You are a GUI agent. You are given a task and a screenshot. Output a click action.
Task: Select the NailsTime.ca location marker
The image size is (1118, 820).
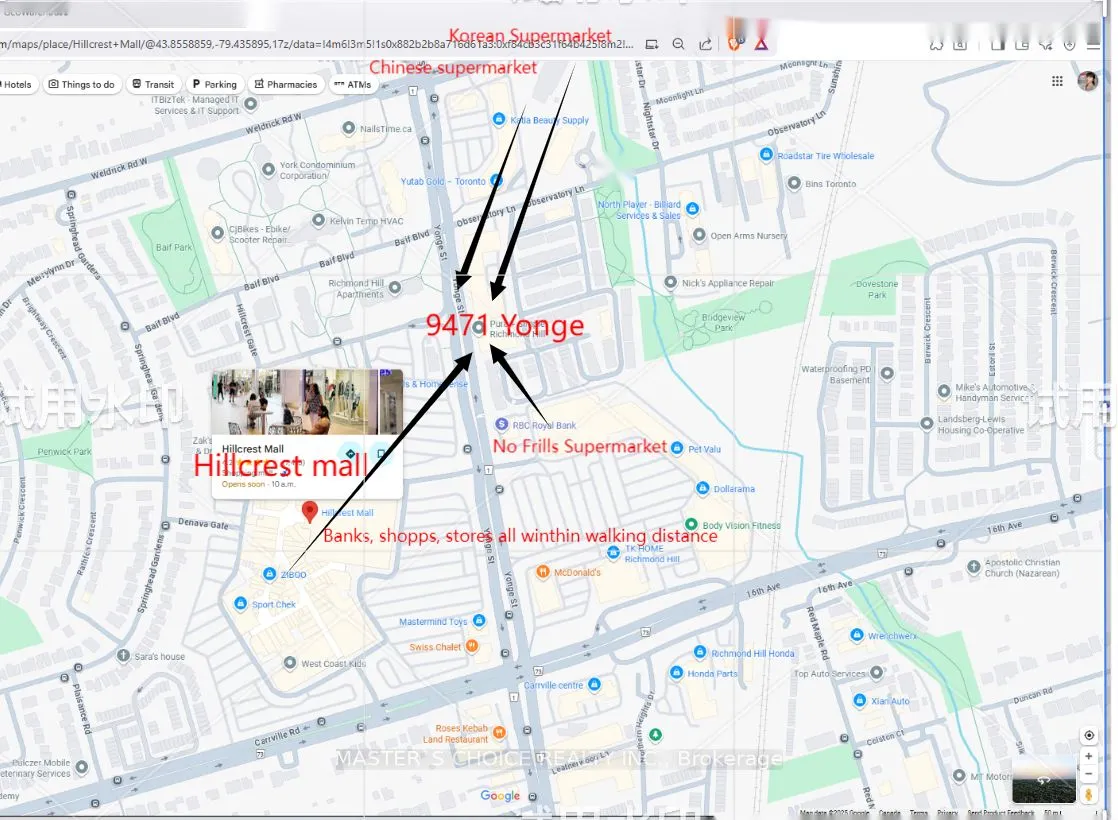[349, 128]
